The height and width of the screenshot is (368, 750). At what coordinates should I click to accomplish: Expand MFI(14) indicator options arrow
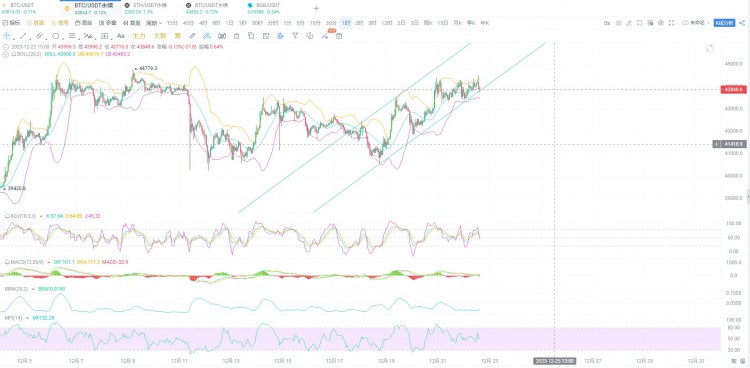[27, 318]
